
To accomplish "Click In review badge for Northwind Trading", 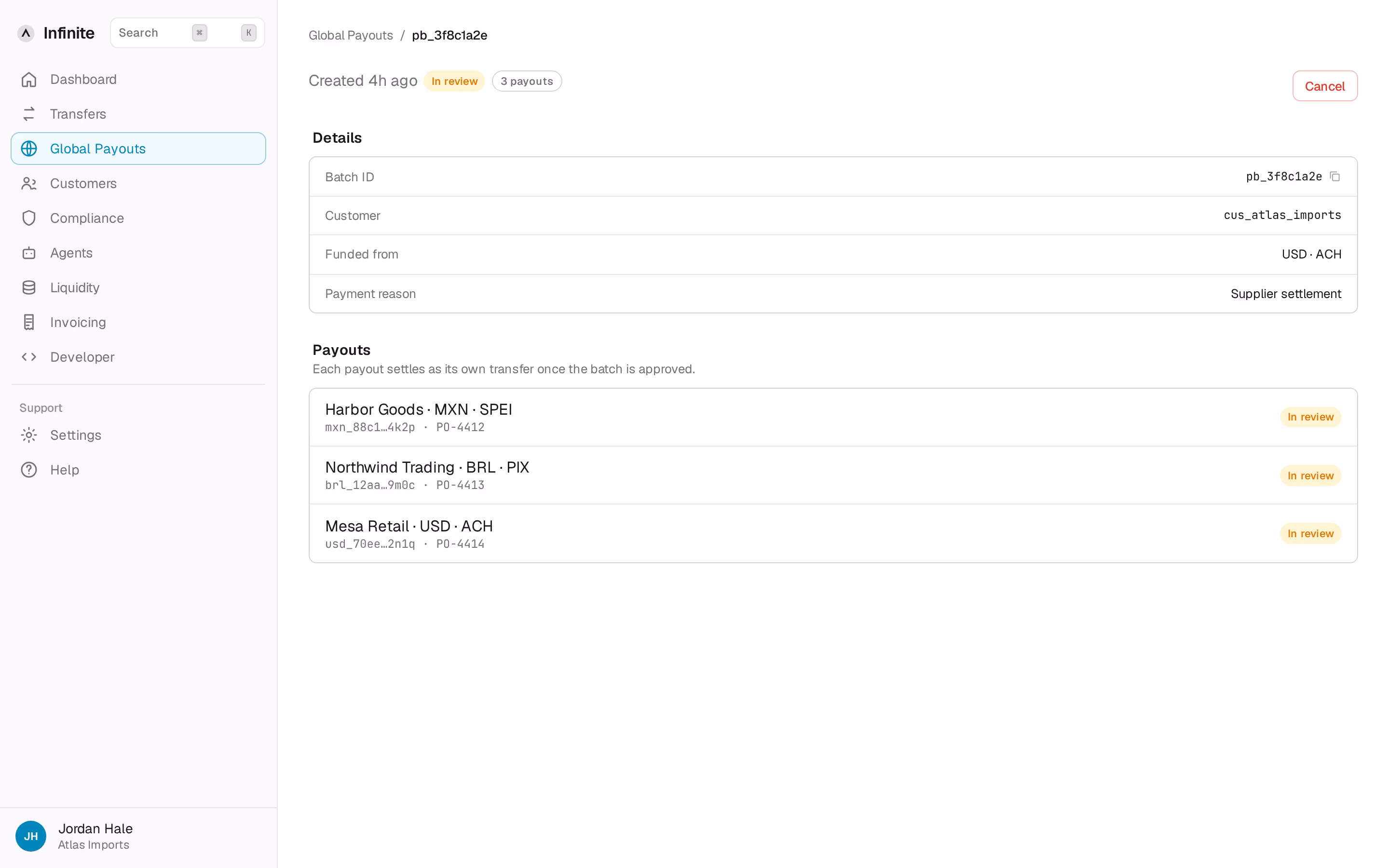I will 1310,475.
